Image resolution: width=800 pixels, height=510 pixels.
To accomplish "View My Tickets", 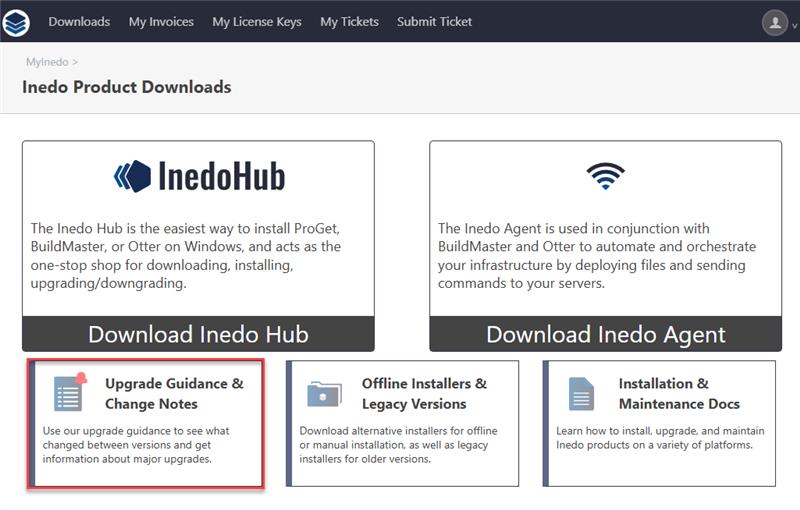I will [x=349, y=22].
